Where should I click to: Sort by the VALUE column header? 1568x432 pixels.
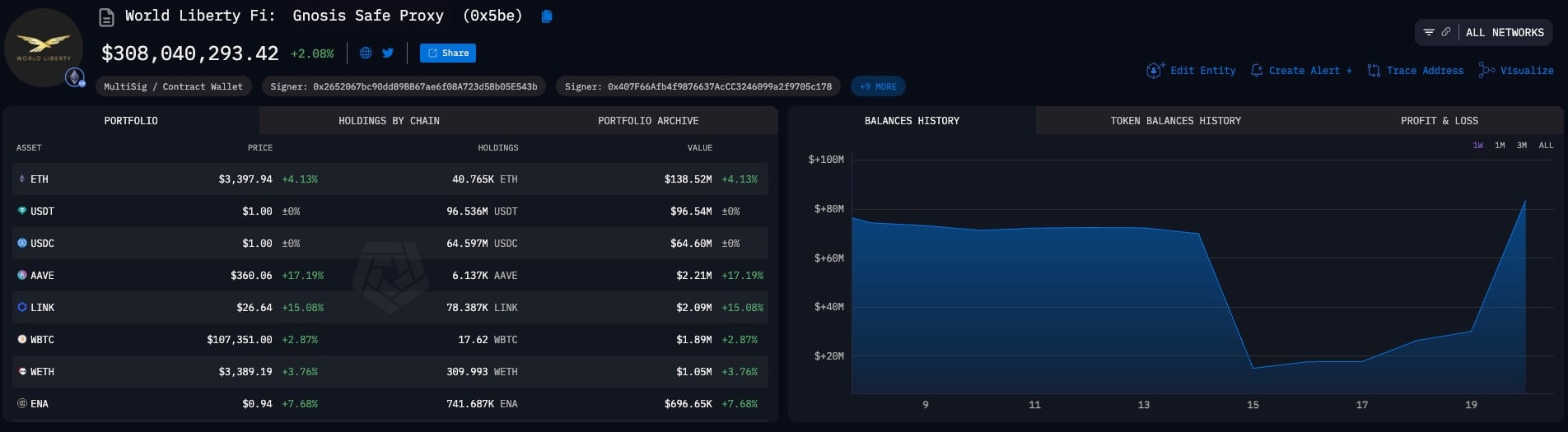click(700, 147)
